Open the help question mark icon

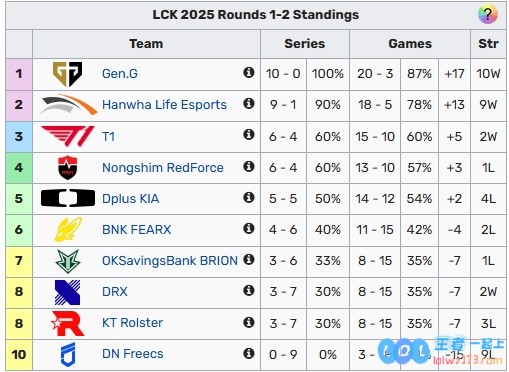pyautogui.click(x=488, y=14)
